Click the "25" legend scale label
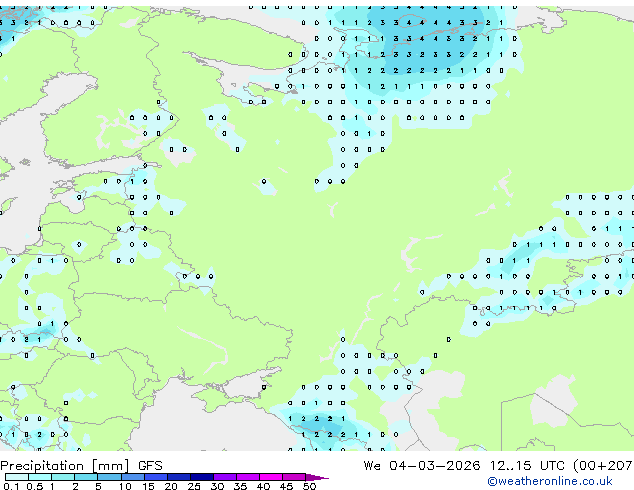 pyautogui.click(x=194, y=486)
